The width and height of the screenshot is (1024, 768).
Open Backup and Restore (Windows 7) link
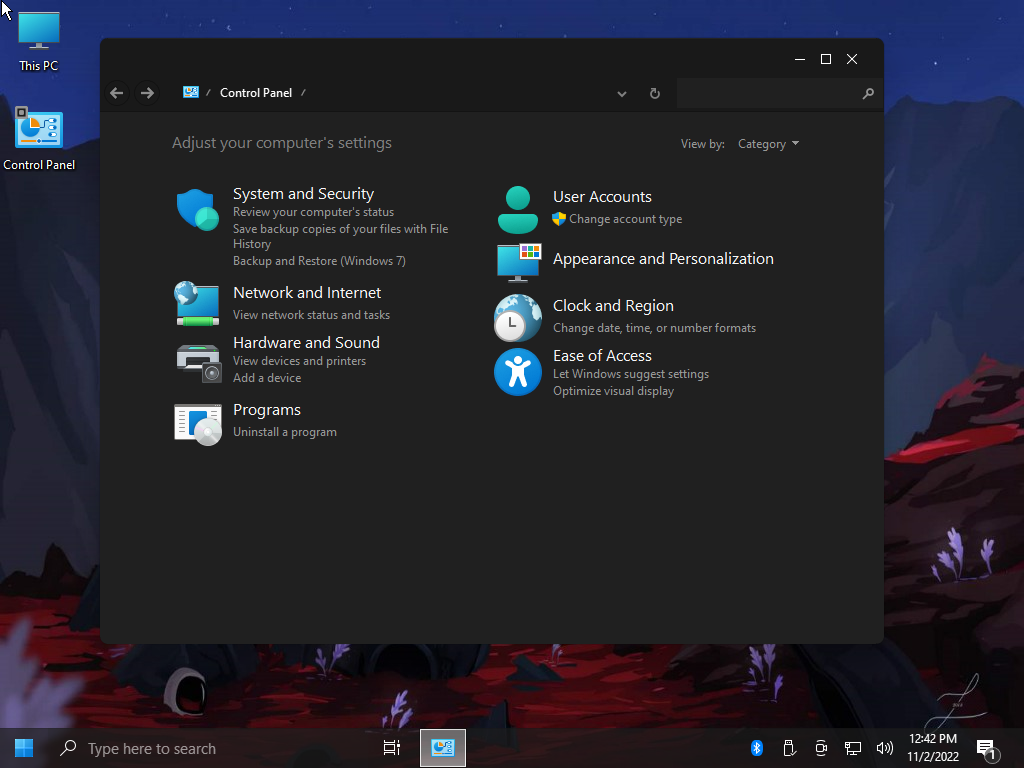coord(319,261)
